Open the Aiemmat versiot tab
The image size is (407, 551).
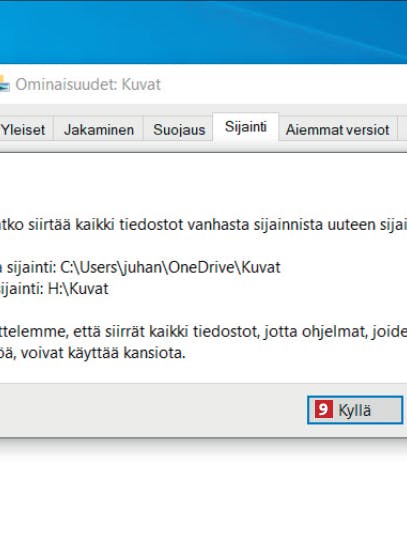point(337,130)
